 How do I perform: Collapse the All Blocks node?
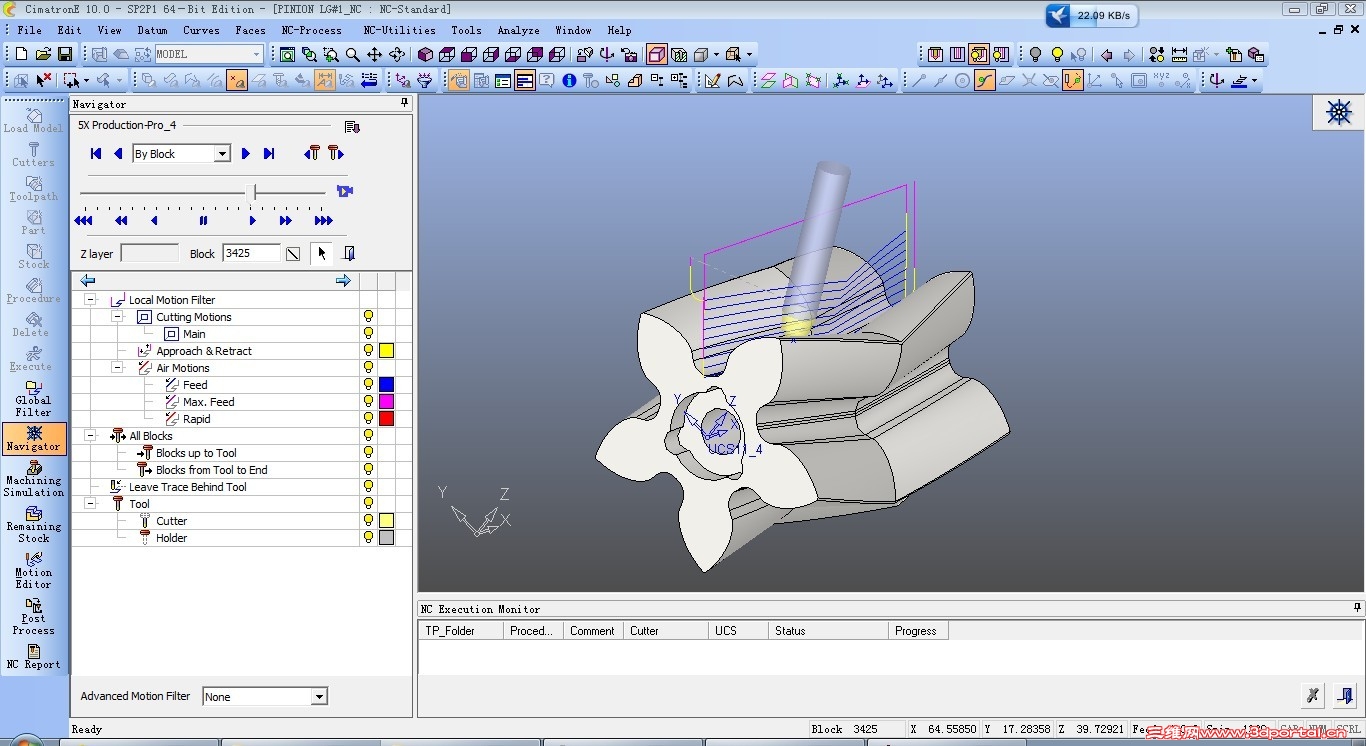point(90,436)
